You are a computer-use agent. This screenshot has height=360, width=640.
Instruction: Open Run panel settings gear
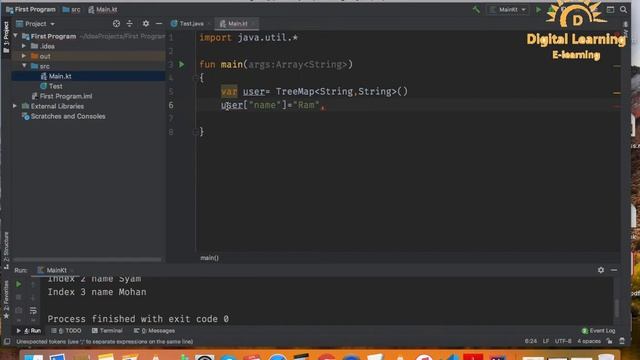click(601, 270)
